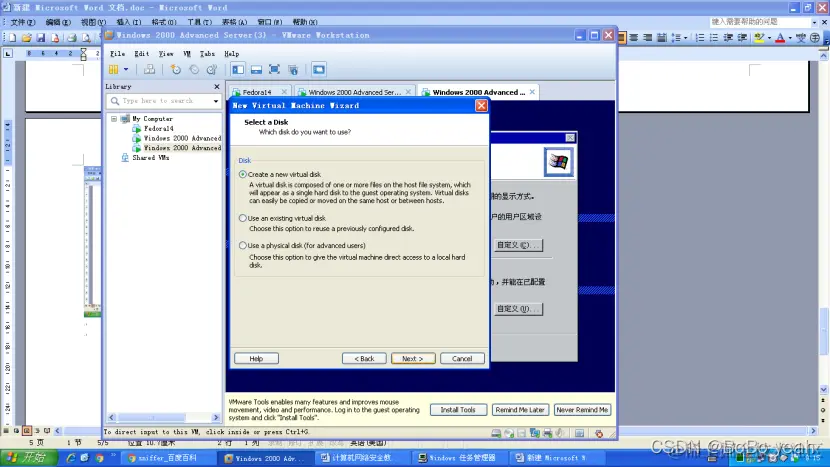Open VMware View menu
Viewport: 830px width, 467px height.
[x=166, y=53]
